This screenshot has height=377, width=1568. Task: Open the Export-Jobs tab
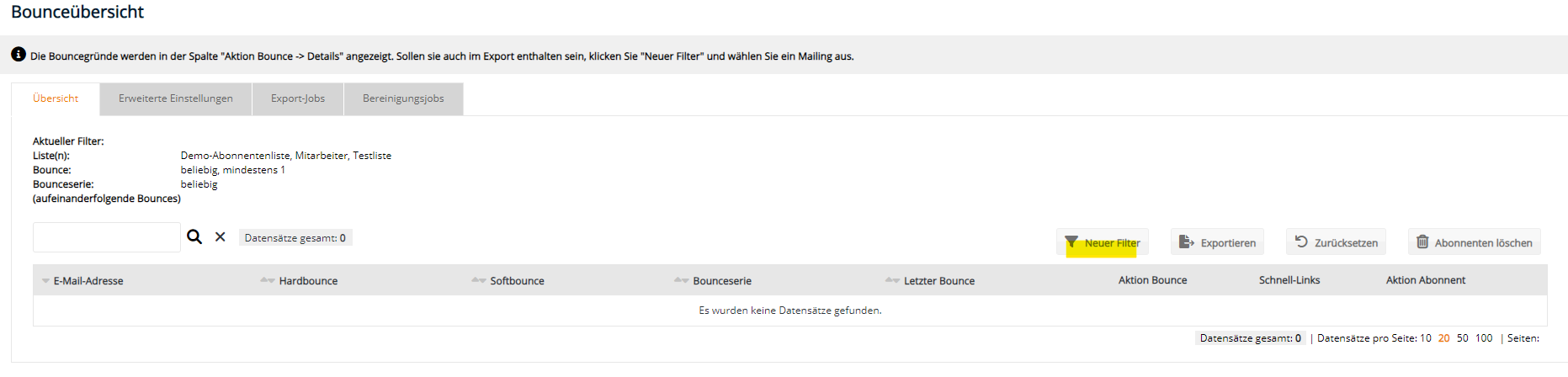point(298,98)
